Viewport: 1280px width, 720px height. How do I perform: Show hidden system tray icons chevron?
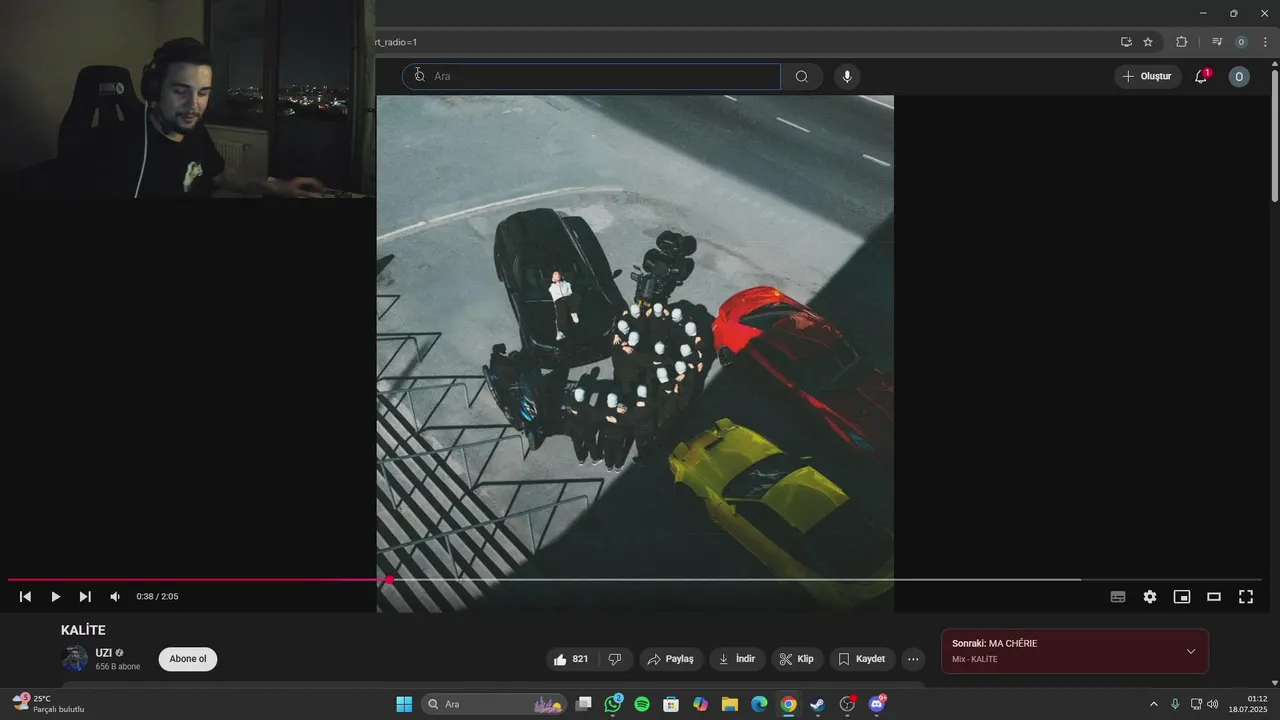pos(1153,704)
